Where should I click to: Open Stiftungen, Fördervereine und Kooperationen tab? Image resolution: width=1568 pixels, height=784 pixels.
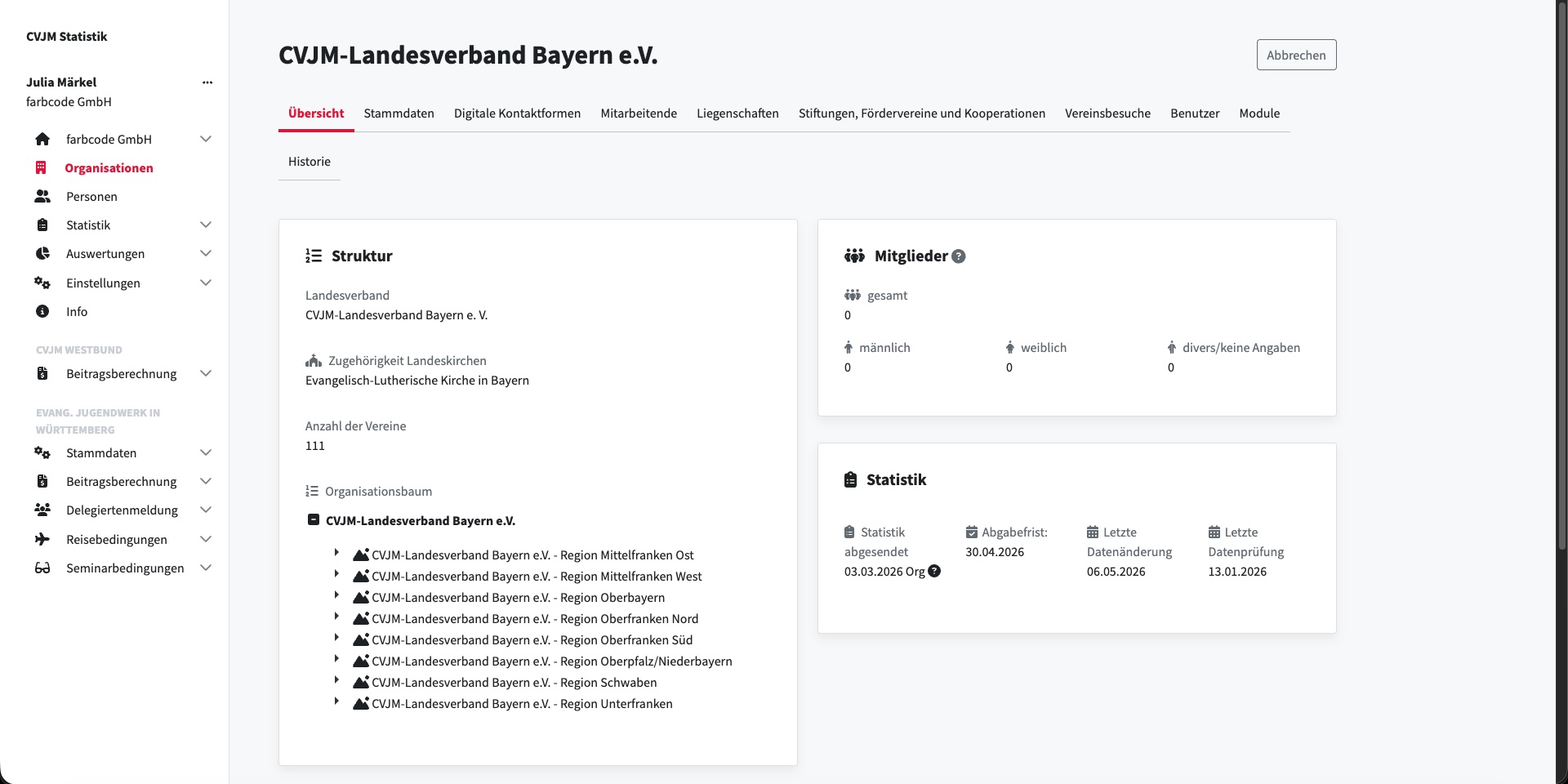tap(922, 114)
